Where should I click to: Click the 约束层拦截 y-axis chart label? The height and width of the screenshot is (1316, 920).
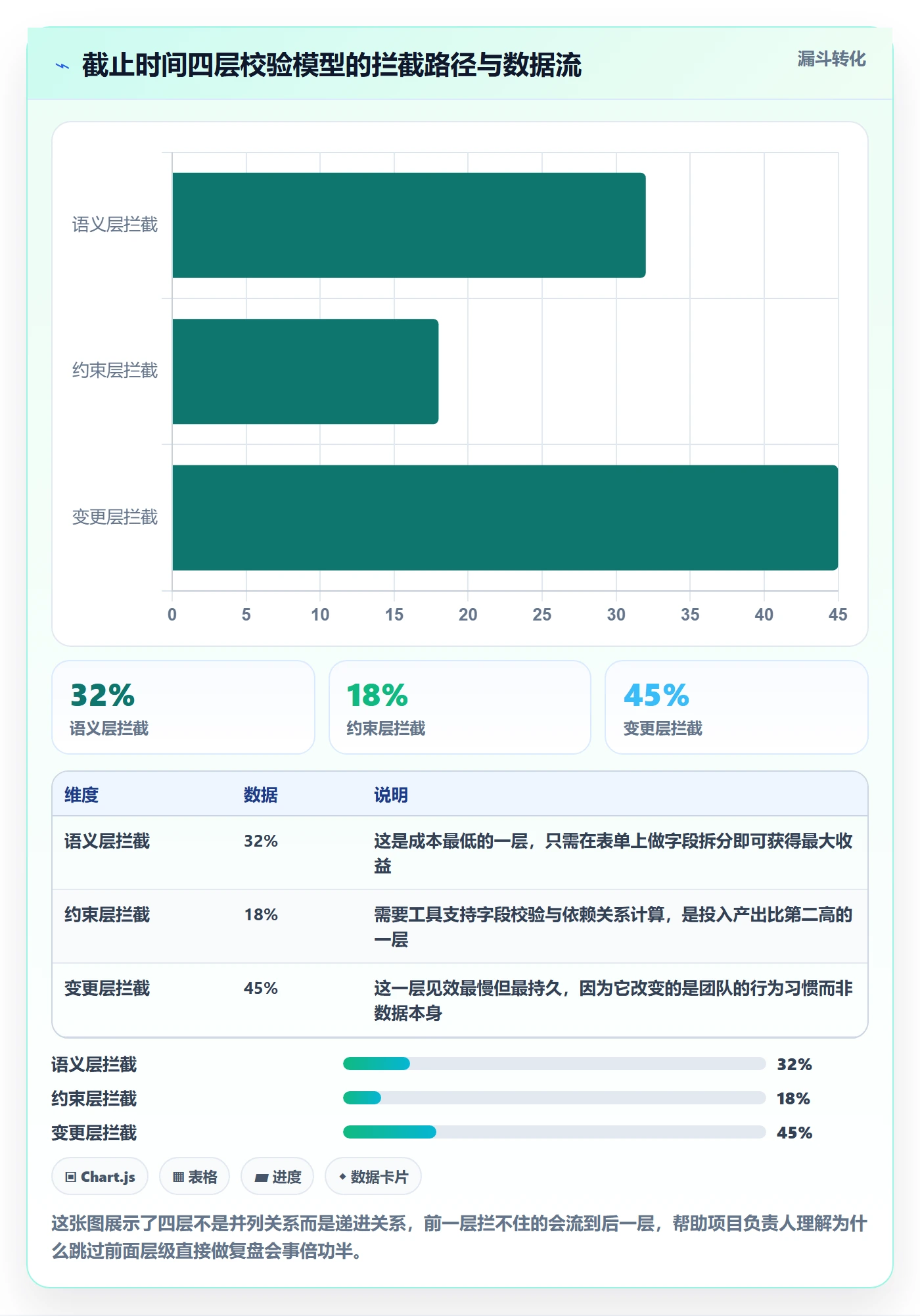click(115, 371)
